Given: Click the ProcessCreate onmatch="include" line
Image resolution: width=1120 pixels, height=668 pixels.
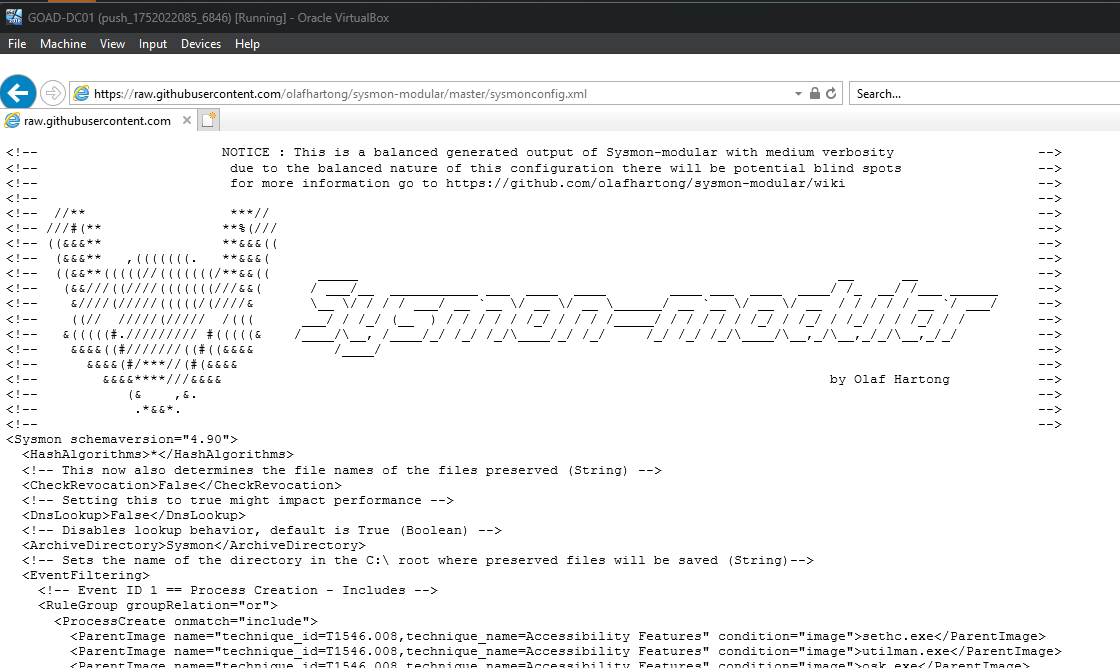Looking at the screenshot, I should (186, 621).
